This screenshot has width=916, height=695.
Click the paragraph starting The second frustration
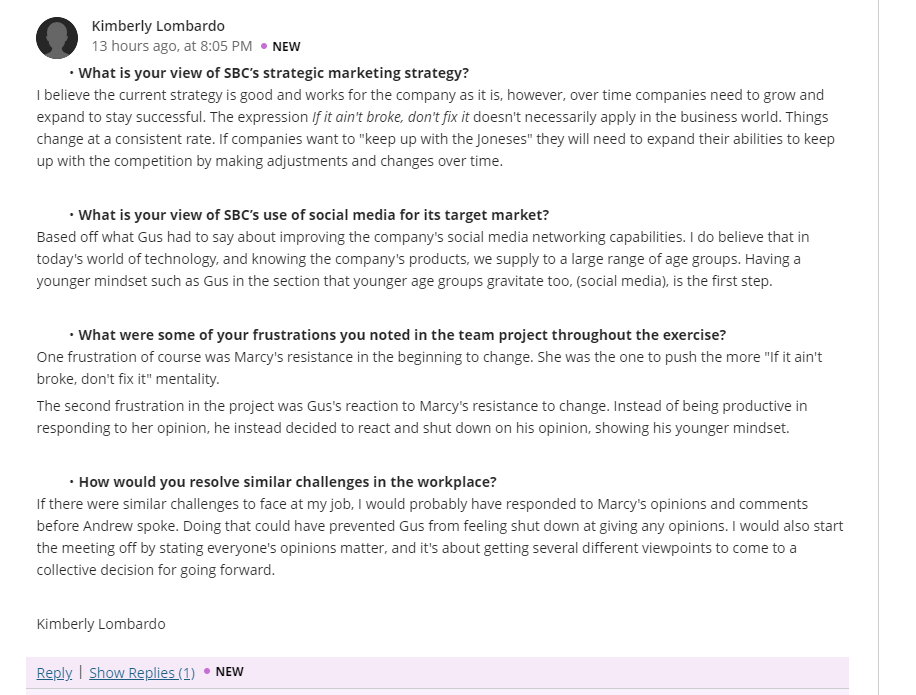[422, 417]
